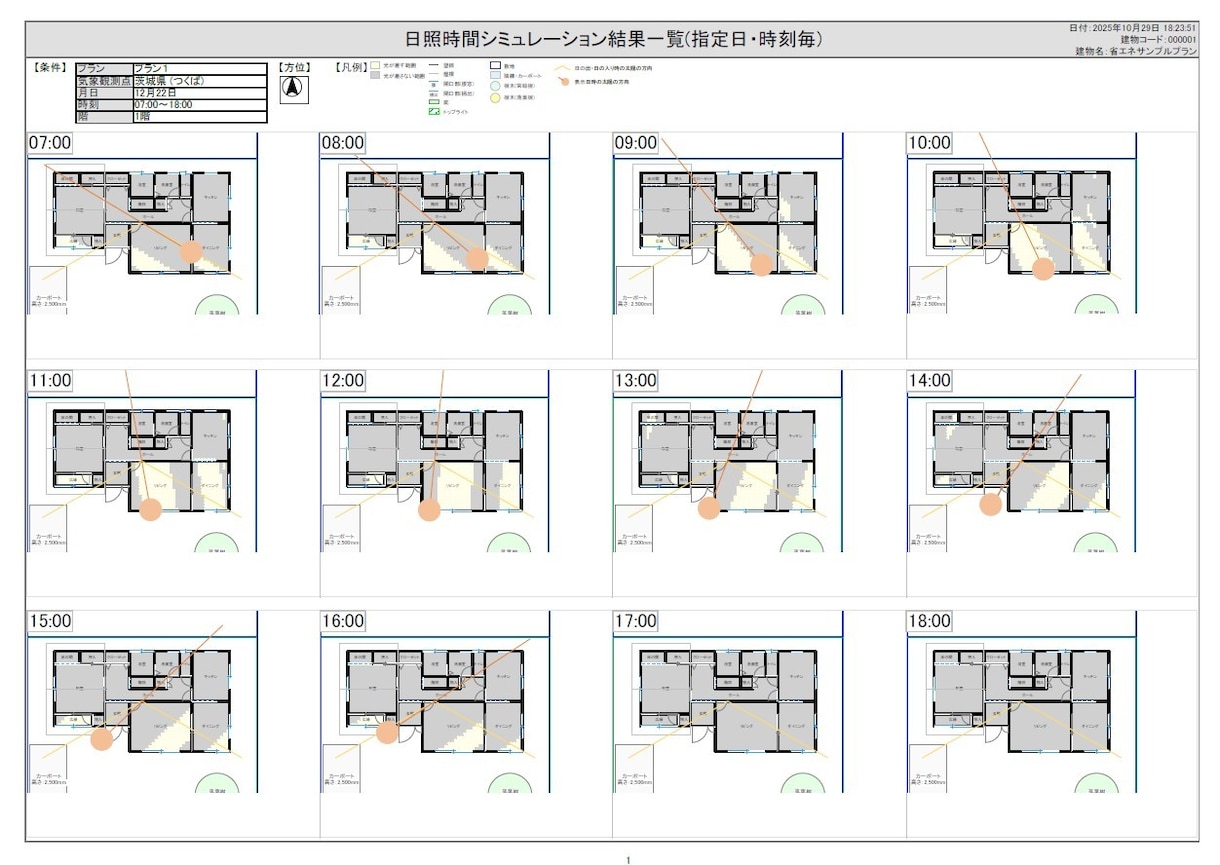
Task: Click the orange sun marker in 12:00 plan
Action: tap(429, 510)
